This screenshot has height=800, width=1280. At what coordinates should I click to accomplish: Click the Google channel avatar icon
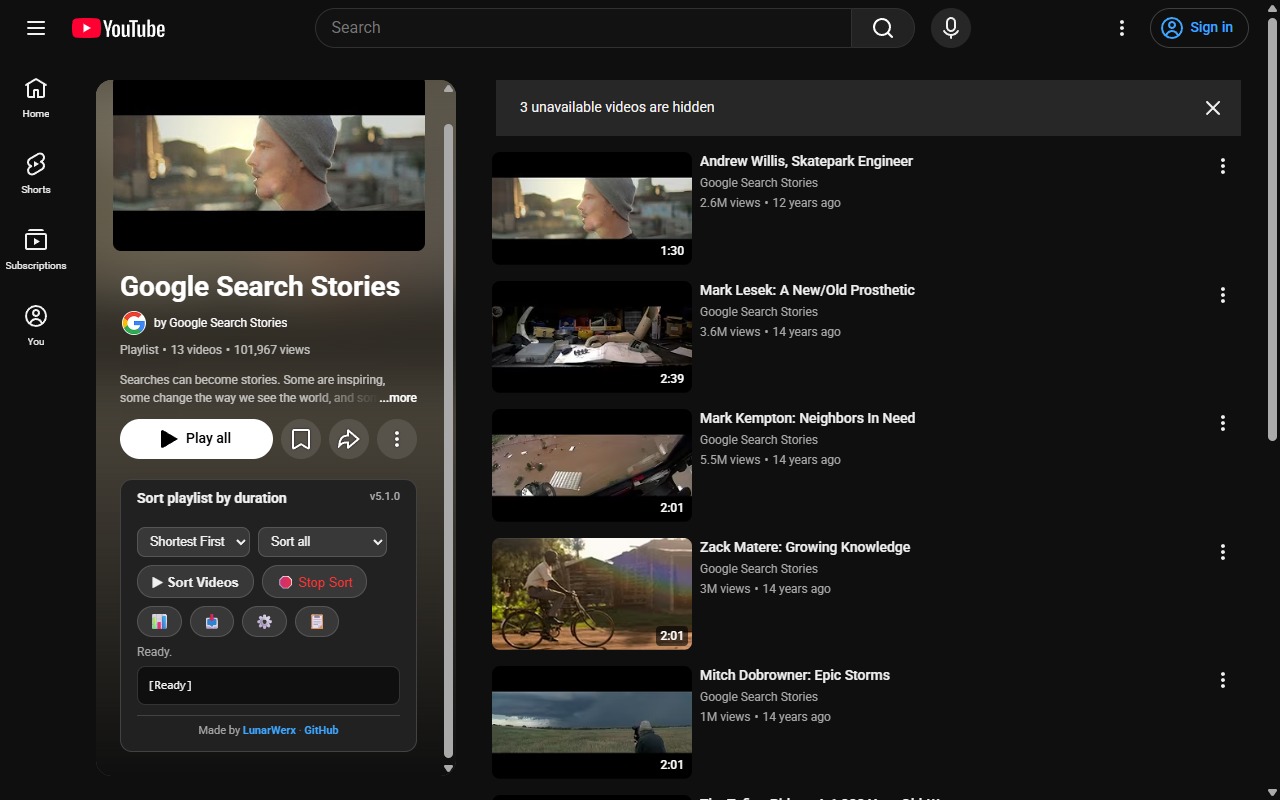pos(133,323)
